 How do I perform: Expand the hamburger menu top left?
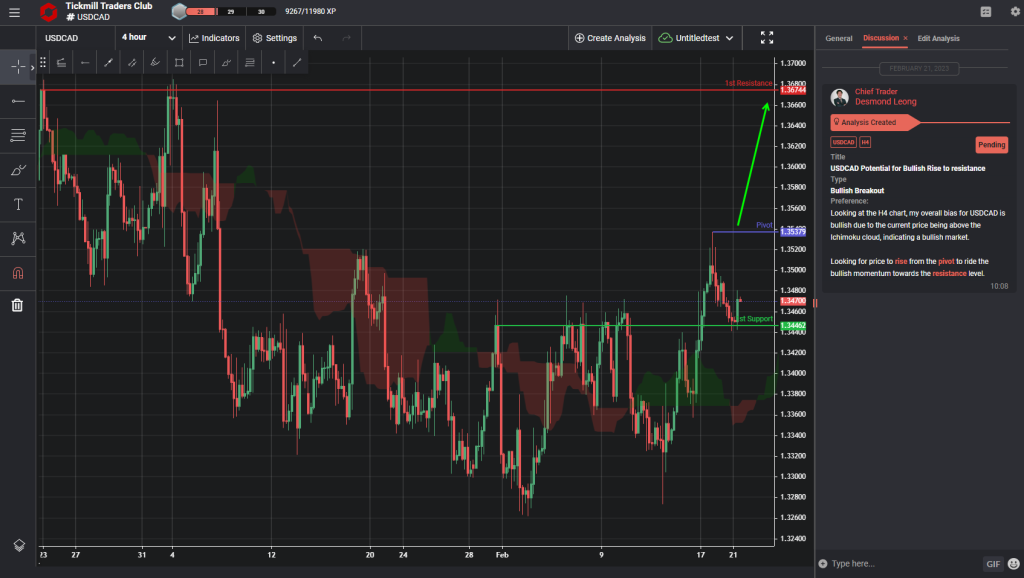(x=15, y=13)
